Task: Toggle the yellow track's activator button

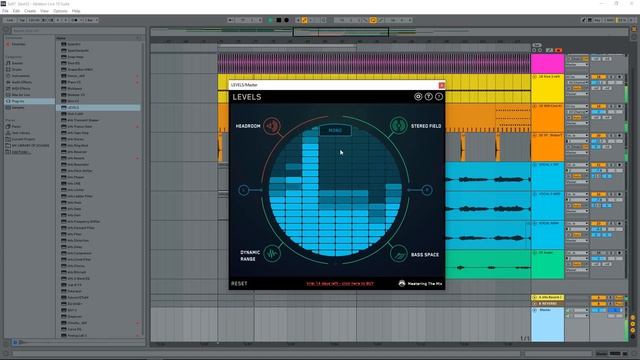Action: 598,77
